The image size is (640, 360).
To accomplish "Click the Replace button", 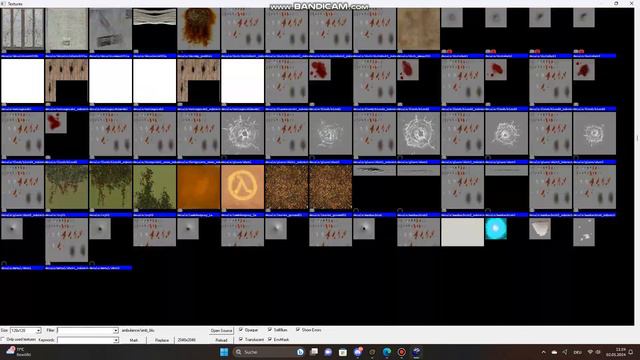I will coord(162,340).
